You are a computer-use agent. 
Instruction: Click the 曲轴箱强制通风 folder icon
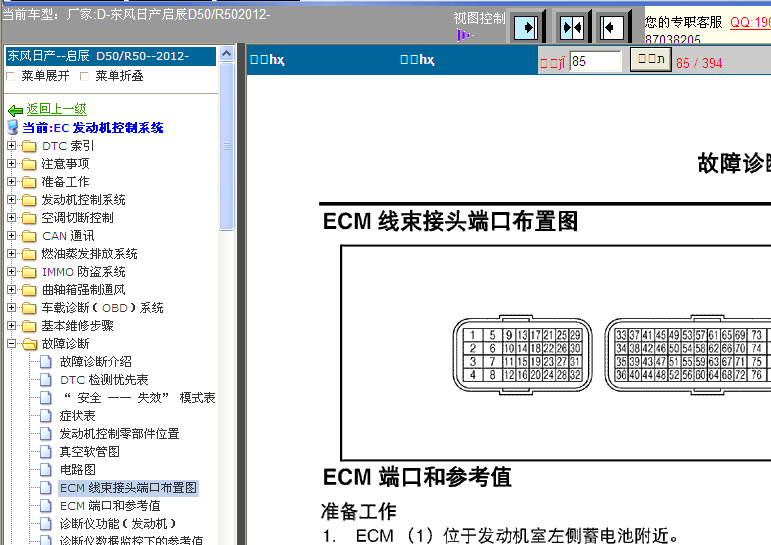point(30,290)
